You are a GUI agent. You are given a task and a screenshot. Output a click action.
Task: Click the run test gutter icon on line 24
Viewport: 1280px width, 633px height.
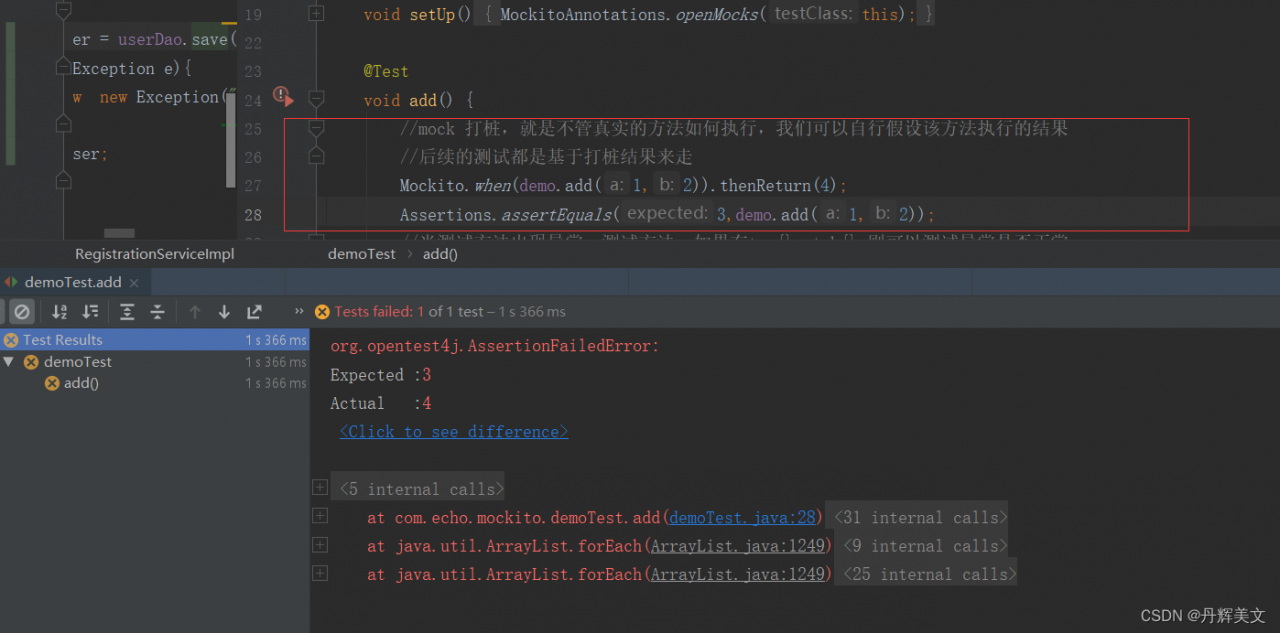pyautogui.click(x=282, y=97)
